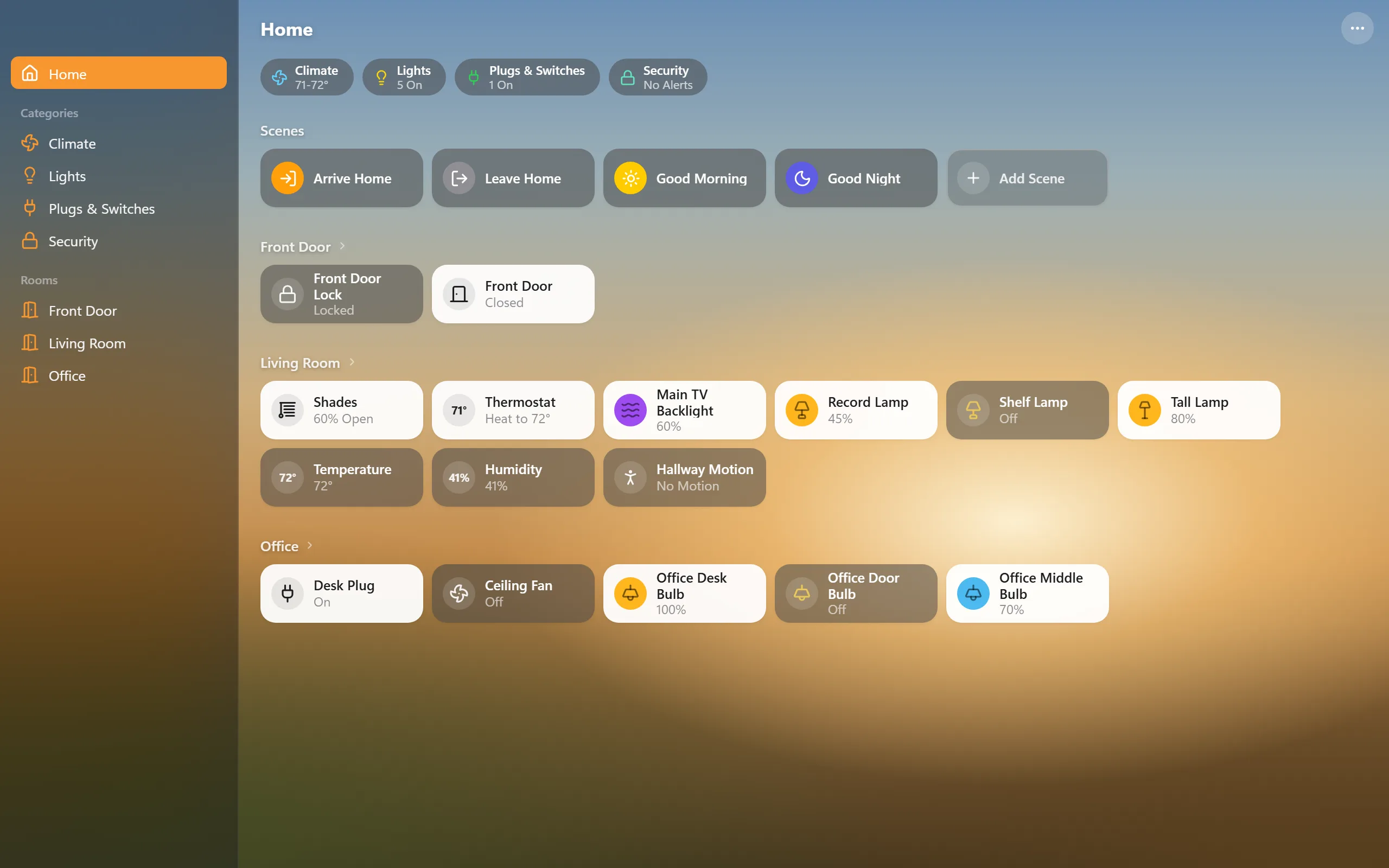Click the blue bulb icon on Office Middle Bulb

[x=973, y=593]
